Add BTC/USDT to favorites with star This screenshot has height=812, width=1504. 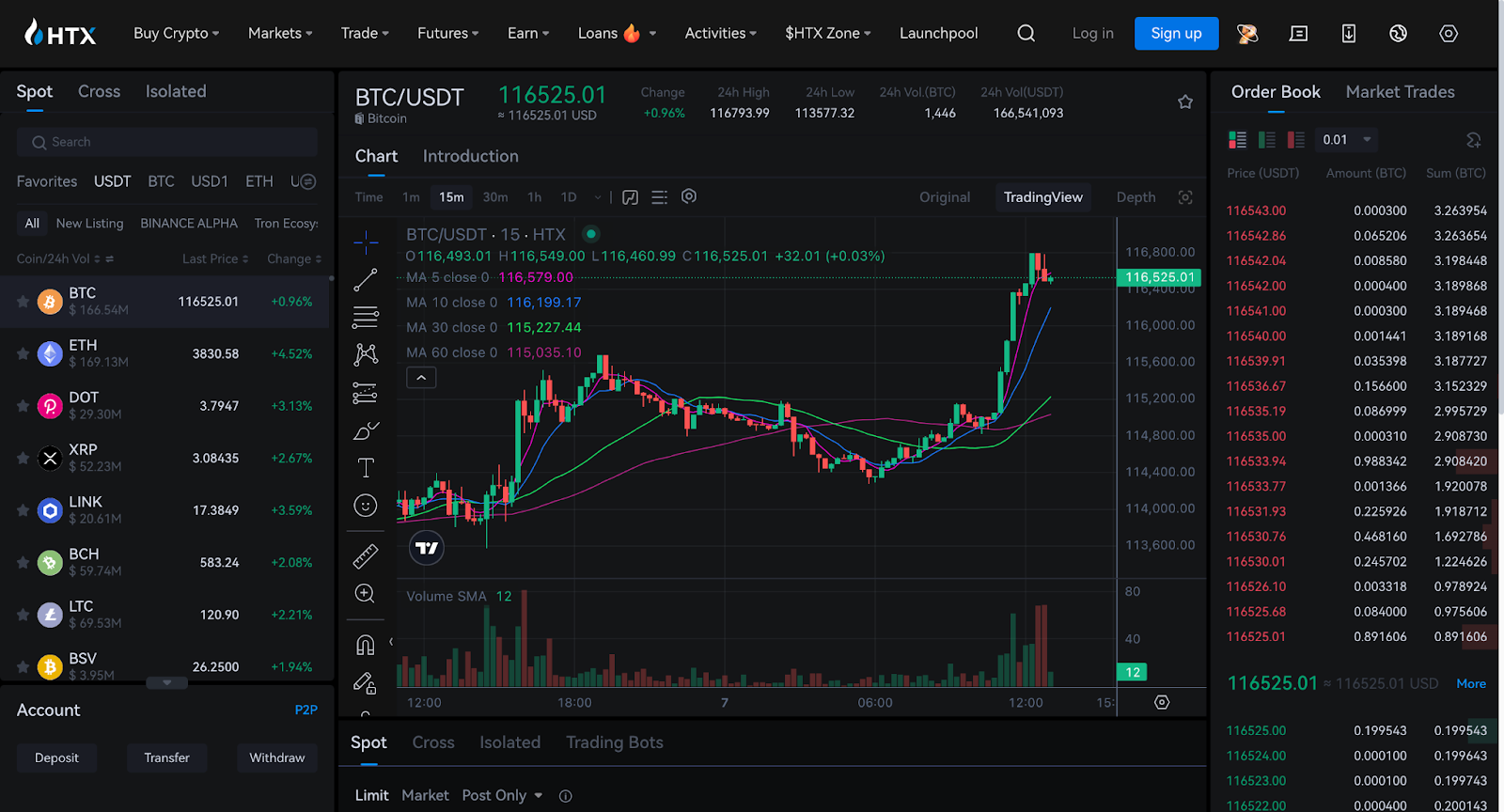[1184, 101]
